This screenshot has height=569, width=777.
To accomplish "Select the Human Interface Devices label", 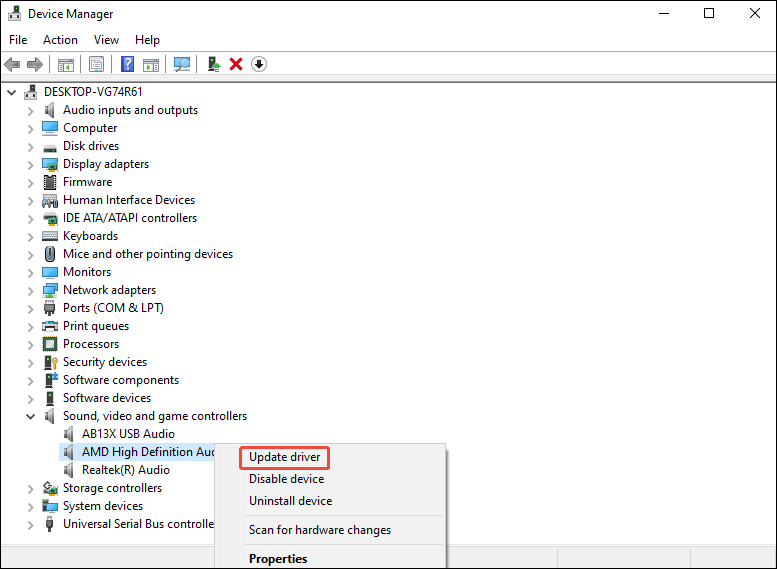I will click(129, 200).
